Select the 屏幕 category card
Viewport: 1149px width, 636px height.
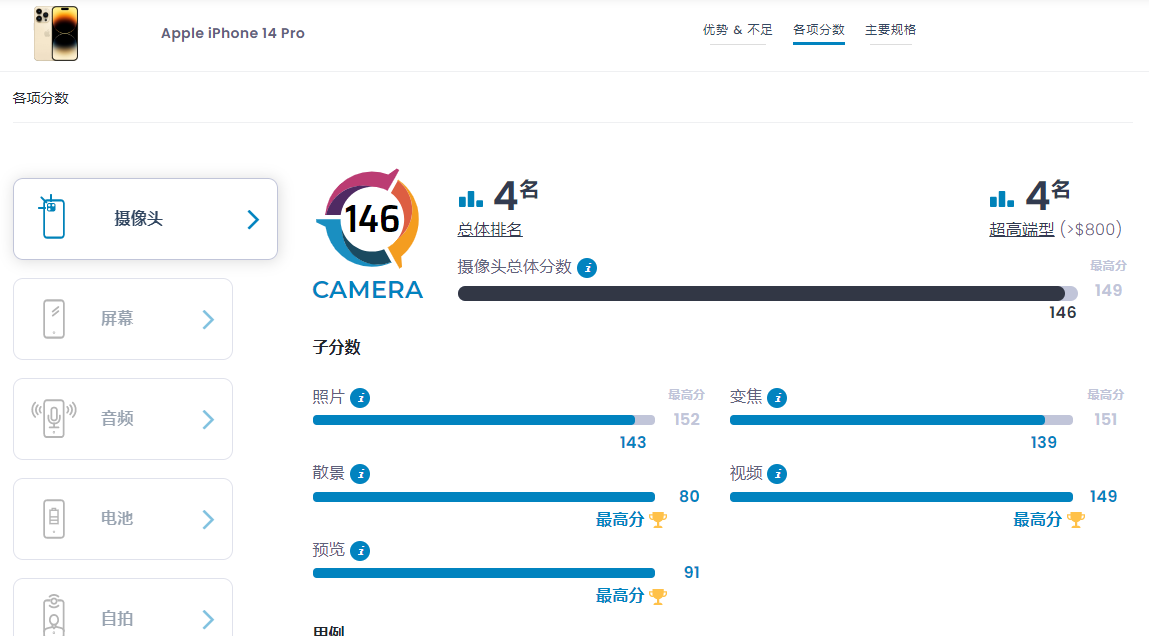pyautogui.click(x=123, y=319)
